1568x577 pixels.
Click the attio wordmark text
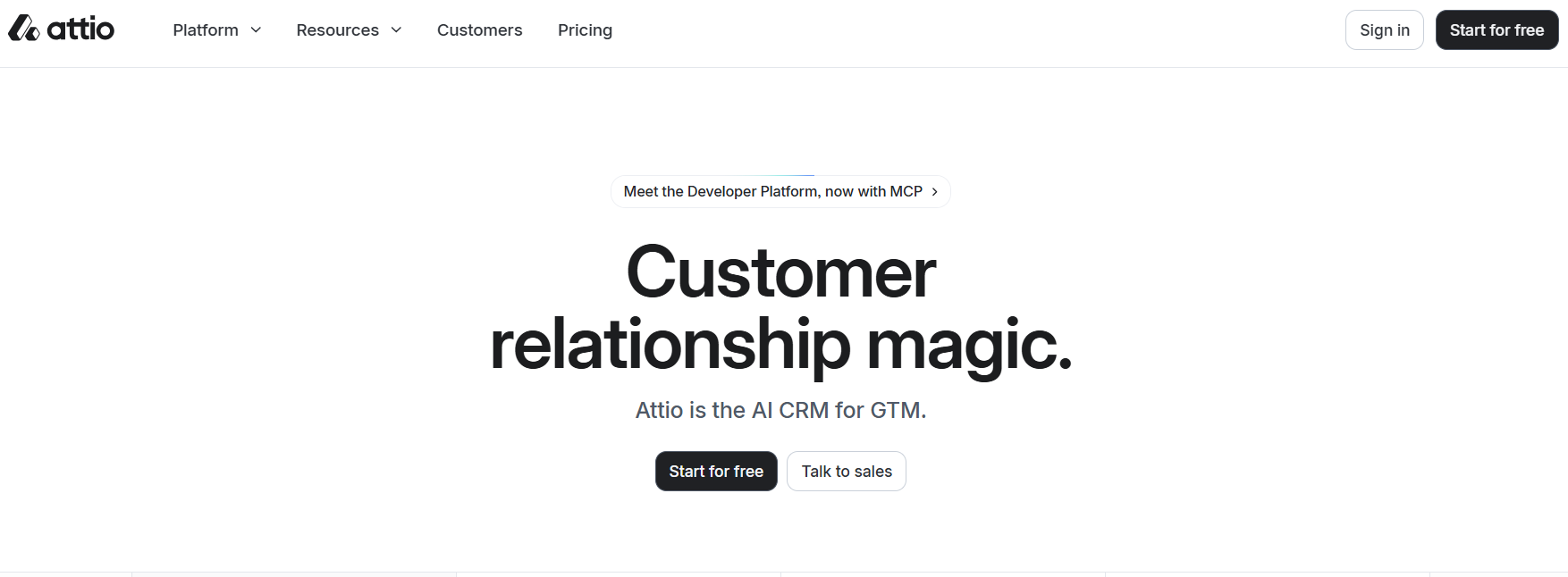click(80, 29)
